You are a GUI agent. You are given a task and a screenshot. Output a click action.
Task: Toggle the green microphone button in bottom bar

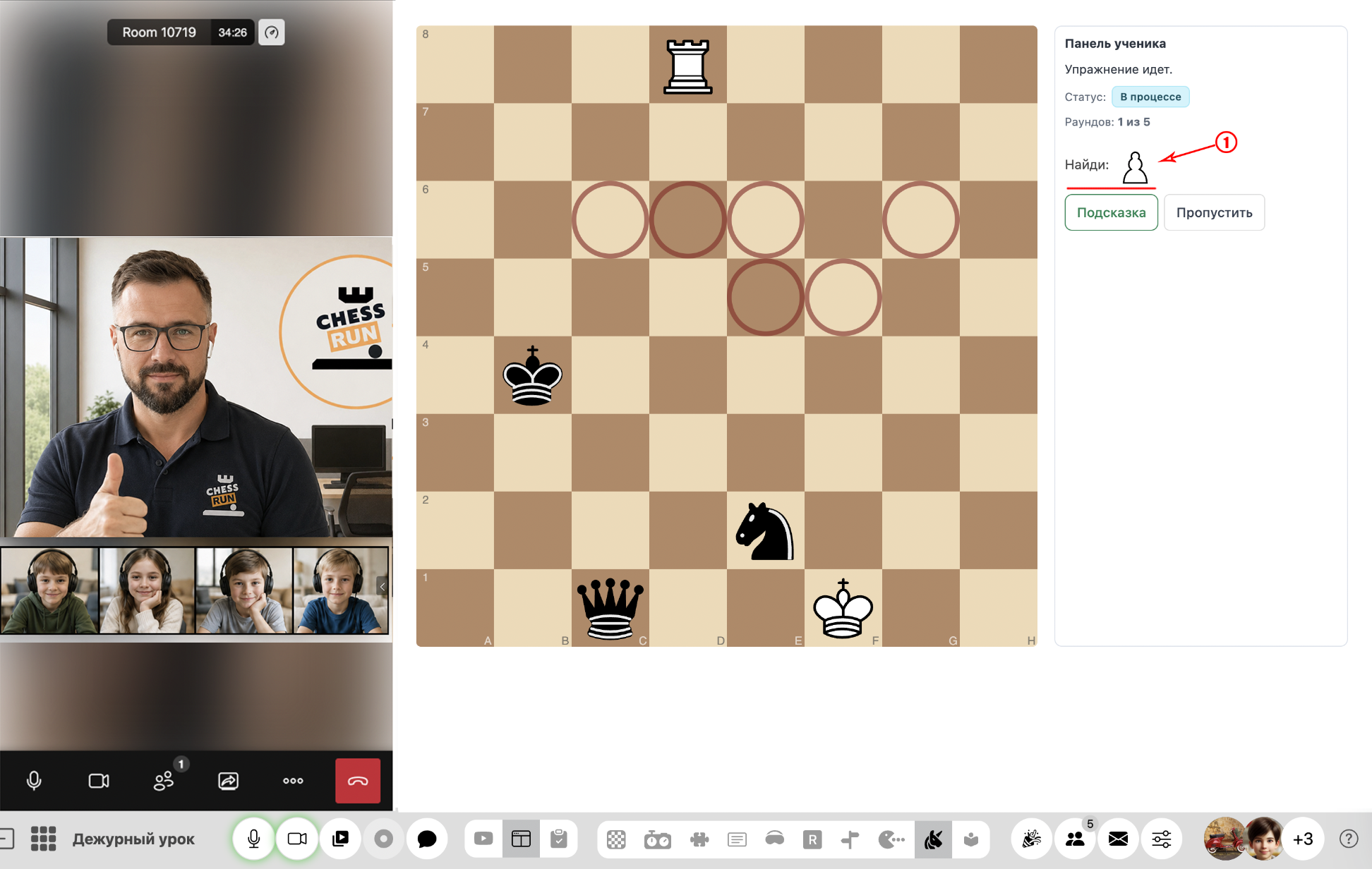coord(253,839)
